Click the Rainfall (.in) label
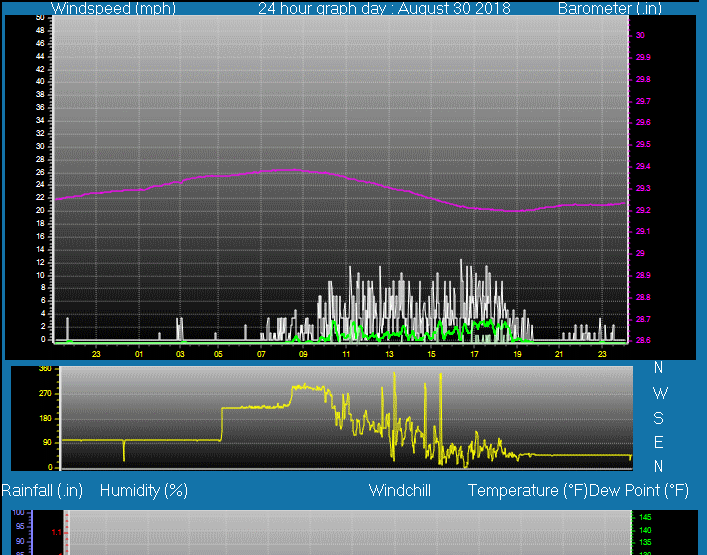The image size is (707, 555). coord(42,491)
